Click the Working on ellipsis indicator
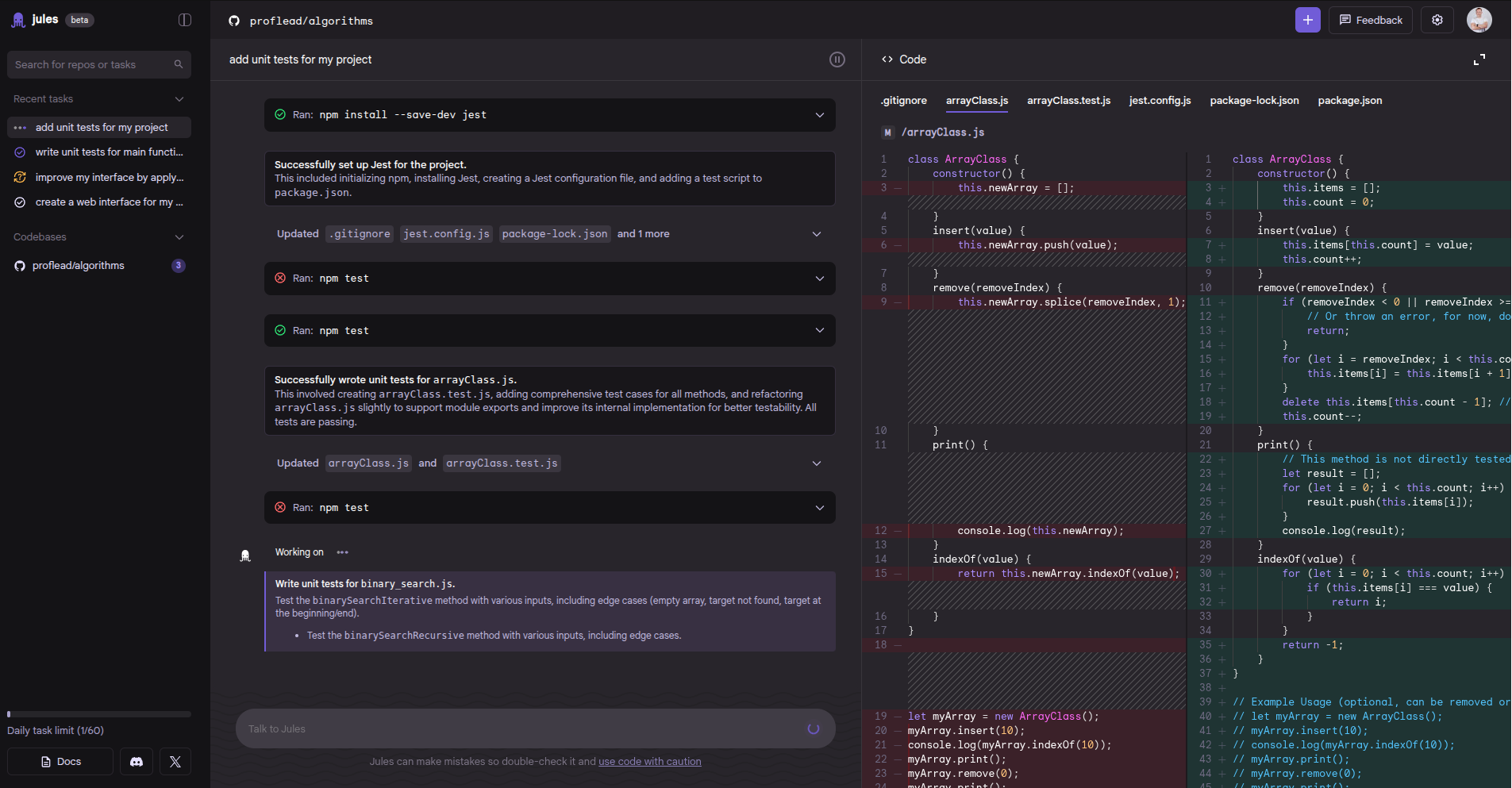The width and height of the screenshot is (1512, 788). 343,552
